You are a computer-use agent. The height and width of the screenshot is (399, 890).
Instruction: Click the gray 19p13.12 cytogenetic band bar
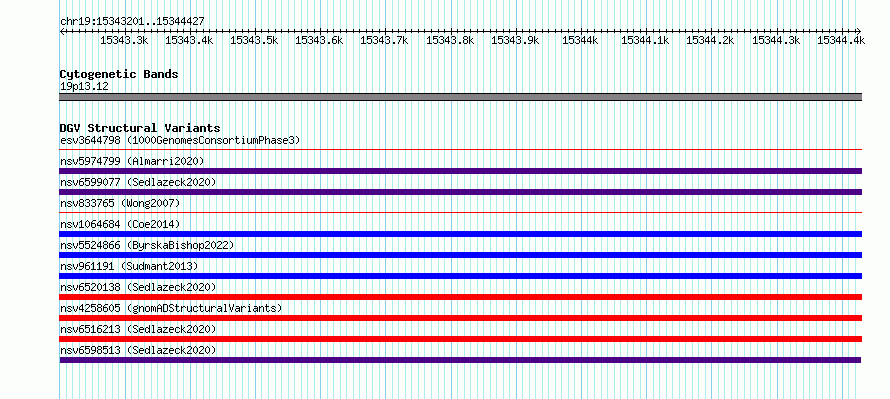[461, 97]
